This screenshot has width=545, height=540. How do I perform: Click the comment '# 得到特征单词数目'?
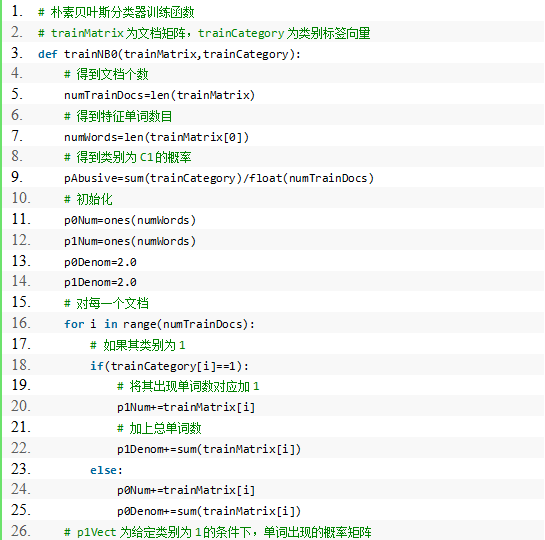118,116
